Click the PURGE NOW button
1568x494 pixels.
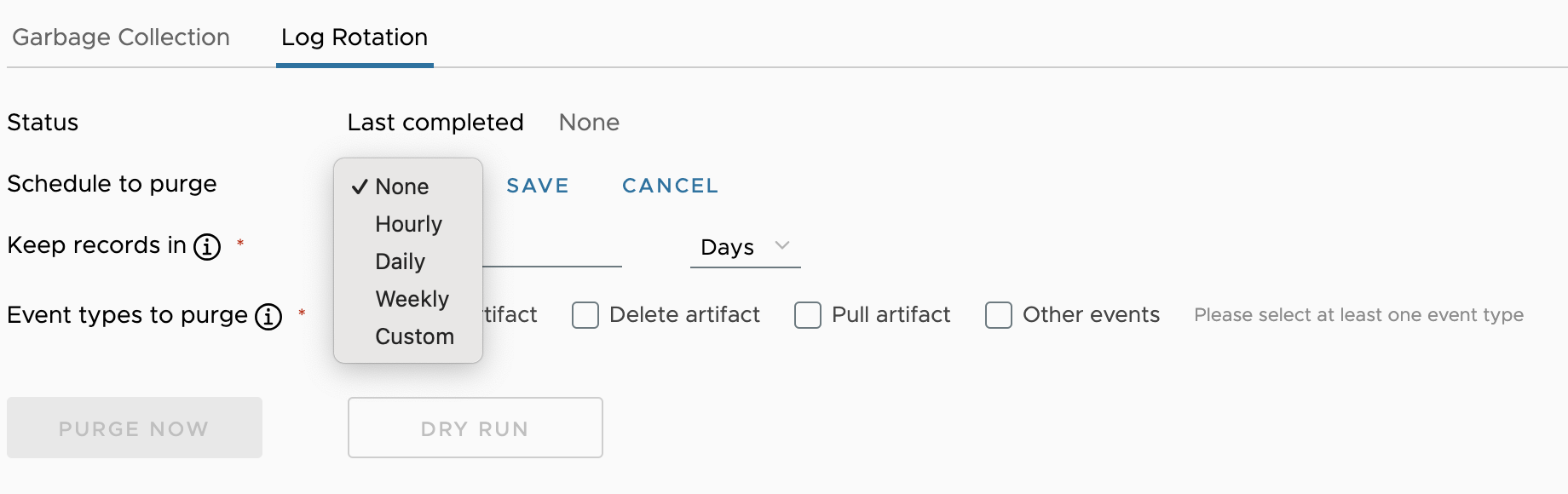coord(134,428)
